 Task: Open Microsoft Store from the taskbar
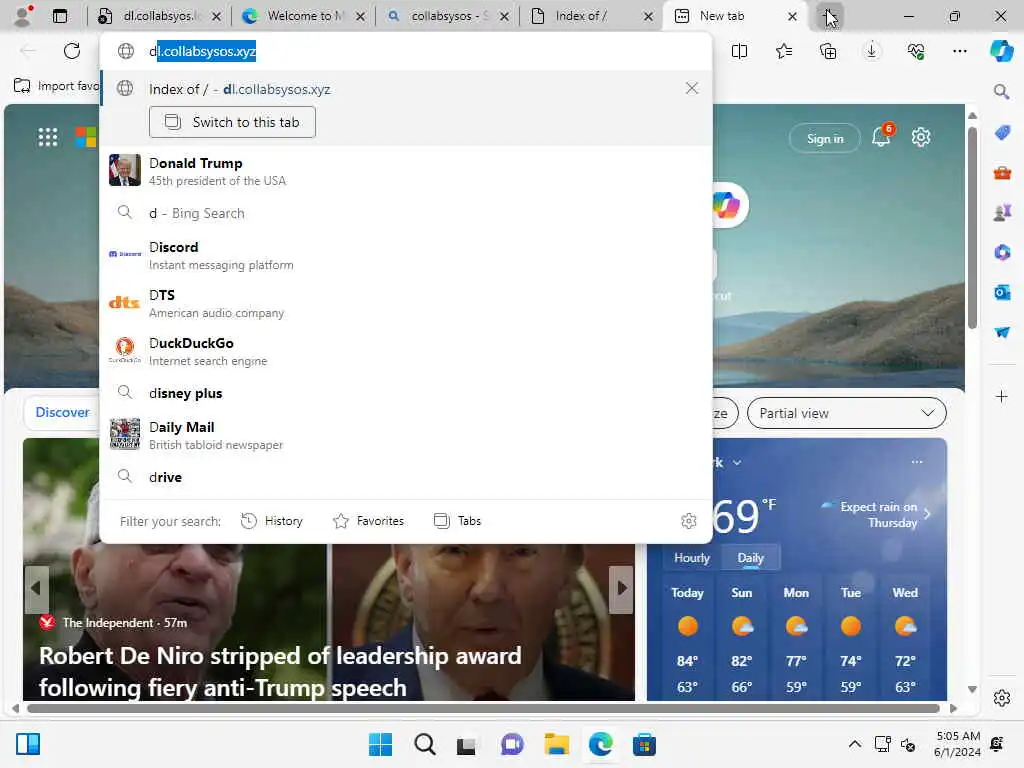coord(644,744)
